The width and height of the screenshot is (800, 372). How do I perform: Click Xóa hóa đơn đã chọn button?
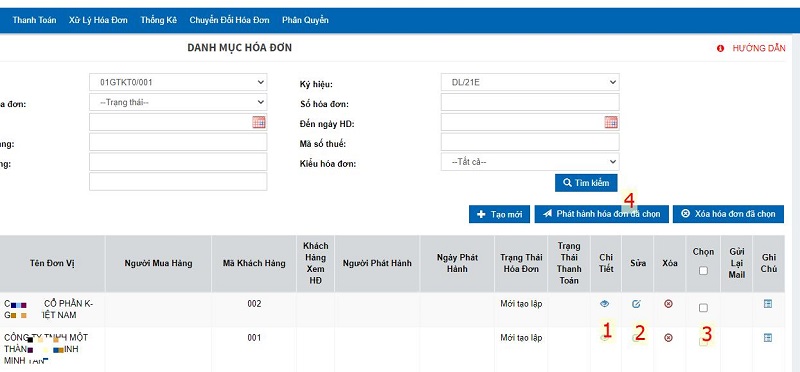[728, 214]
